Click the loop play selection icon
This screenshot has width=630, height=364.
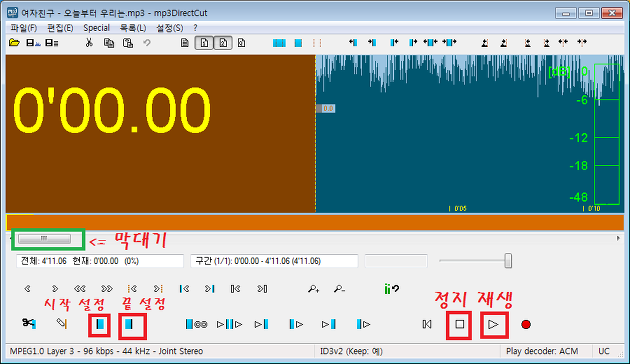tap(196, 324)
